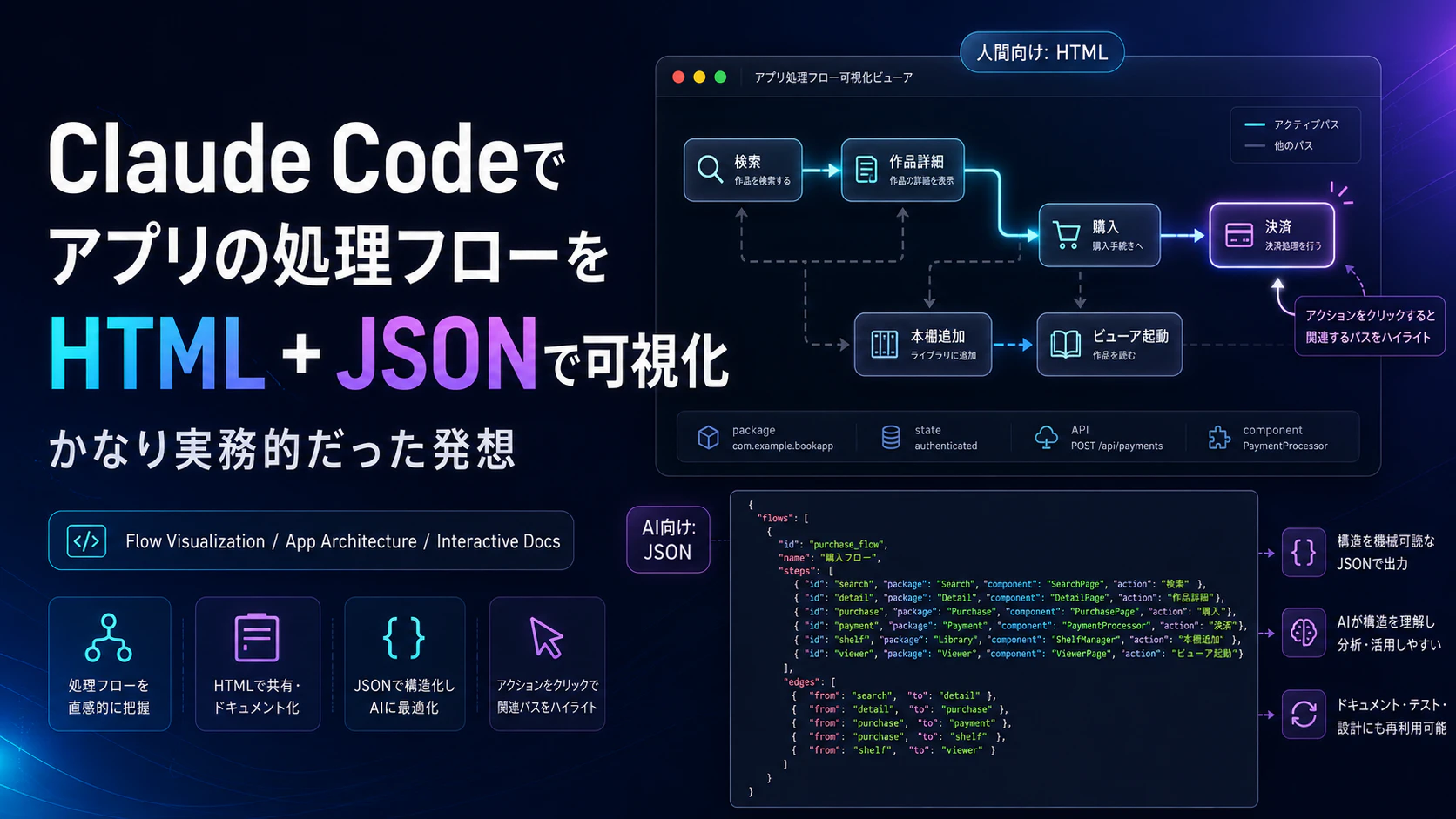Select the JSON step line for PurchasePage
The height and width of the screenshot is (819, 1456).
(1014, 612)
